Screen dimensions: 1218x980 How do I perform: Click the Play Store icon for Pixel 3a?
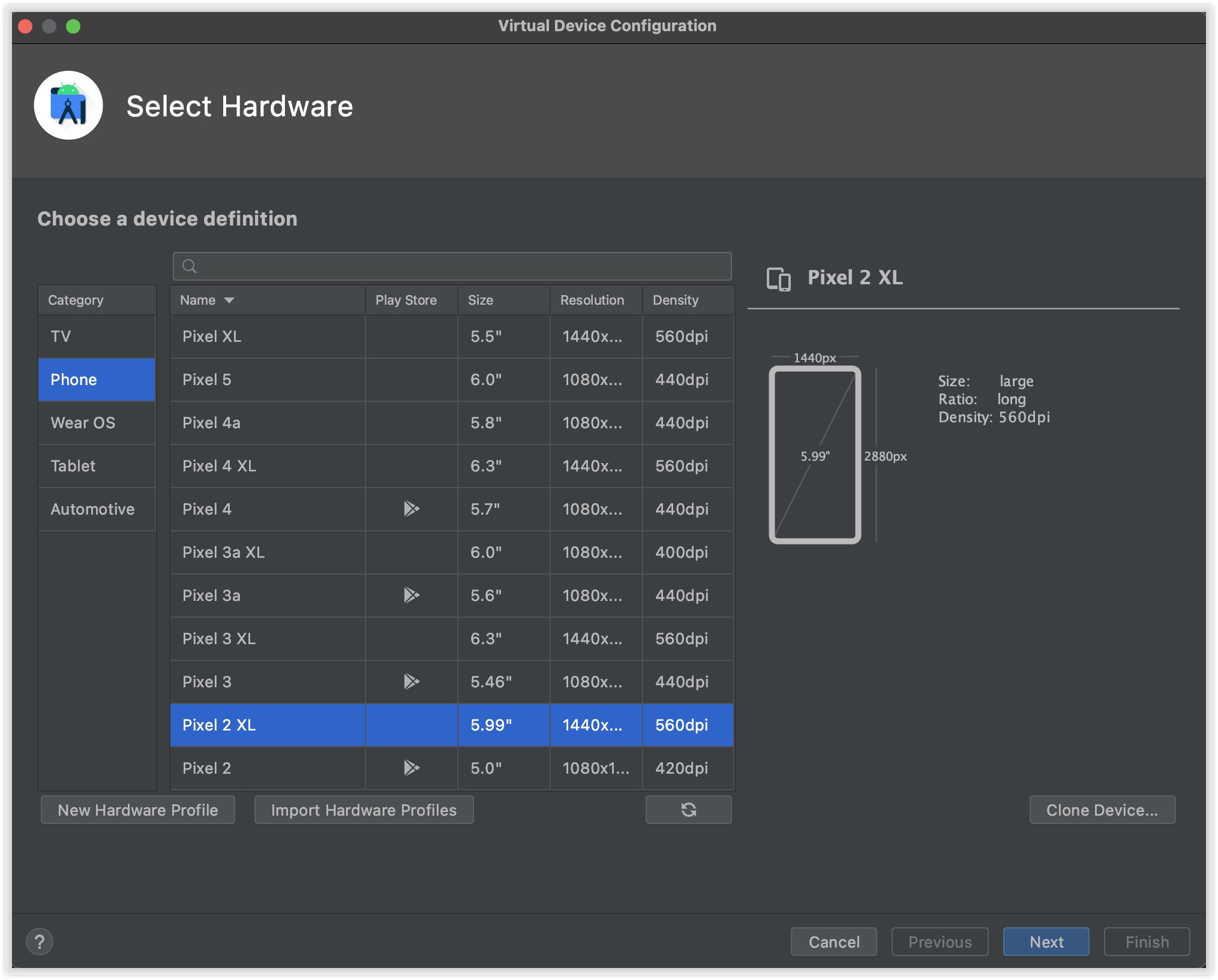pyautogui.click(x=411, y=595)
